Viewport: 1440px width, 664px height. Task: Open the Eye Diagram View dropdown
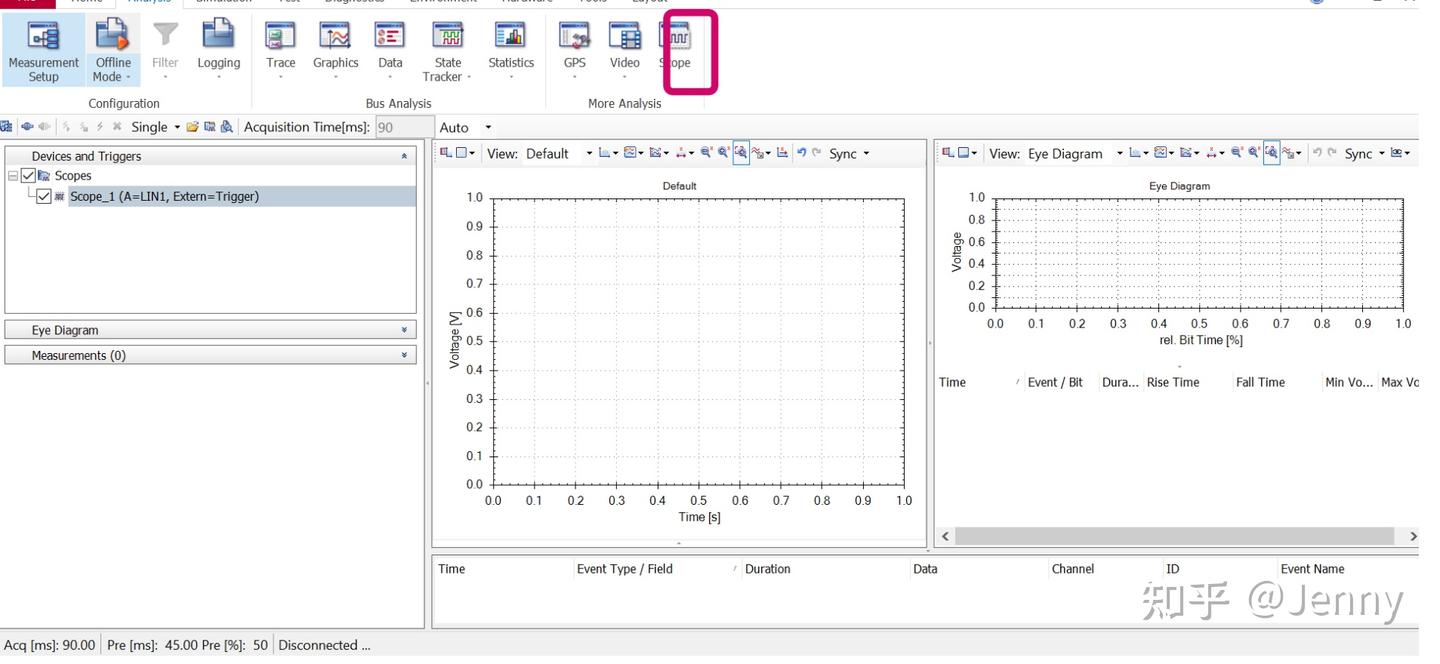coord(1120,153)
